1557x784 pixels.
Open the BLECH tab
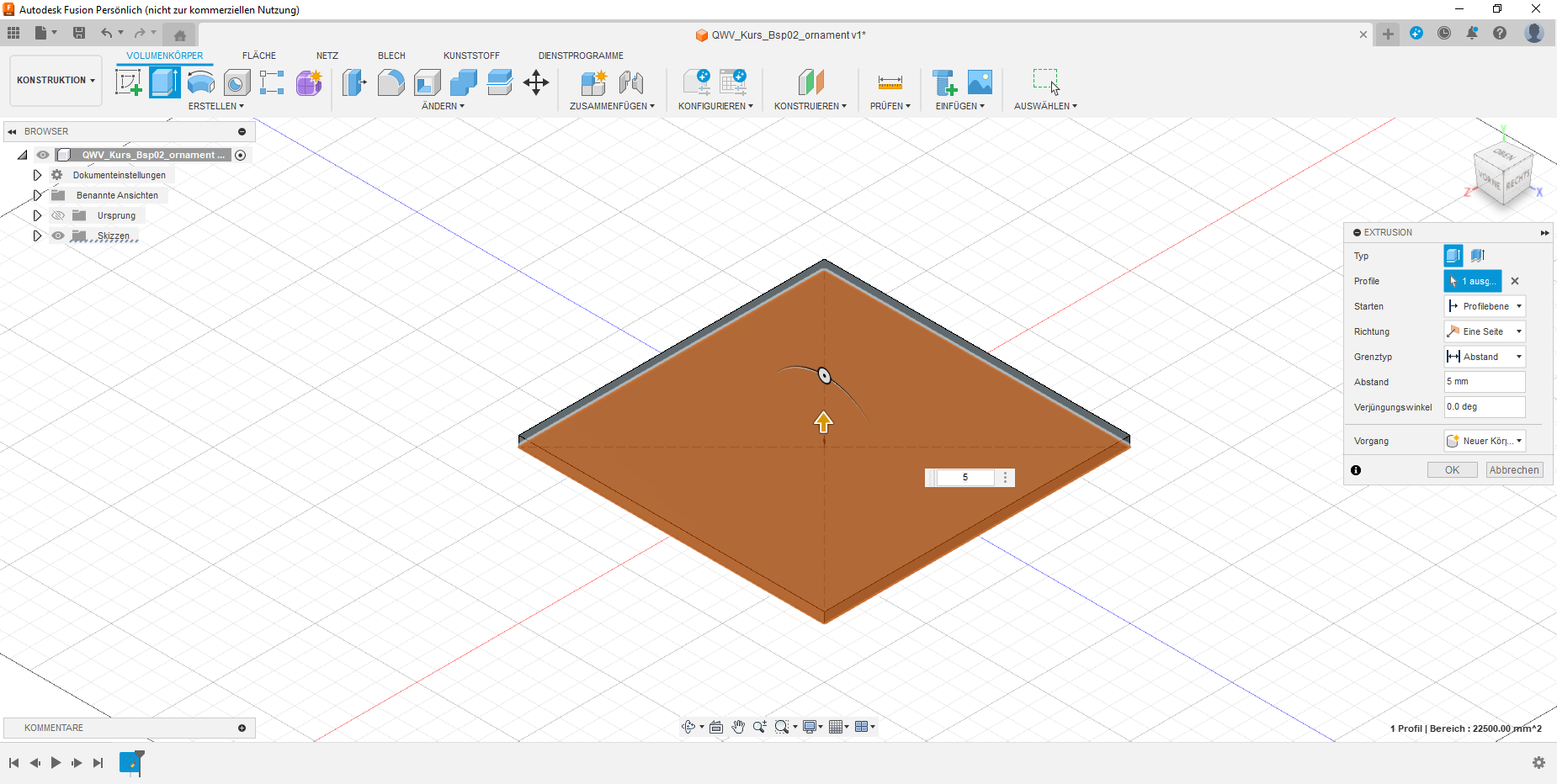point(391,56)
